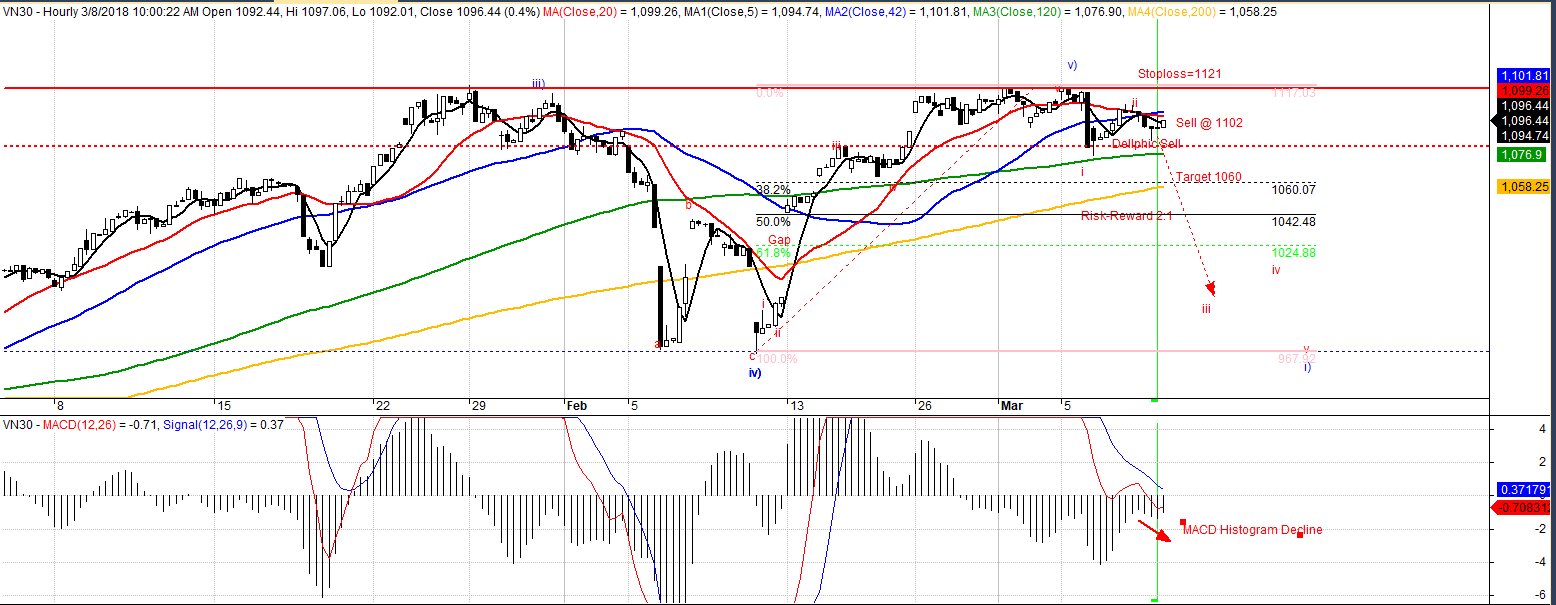Screen dimensions: 1556x605
Task: Click the black current-price pointer tag 1,096.44
Action: click(1523, 106)
